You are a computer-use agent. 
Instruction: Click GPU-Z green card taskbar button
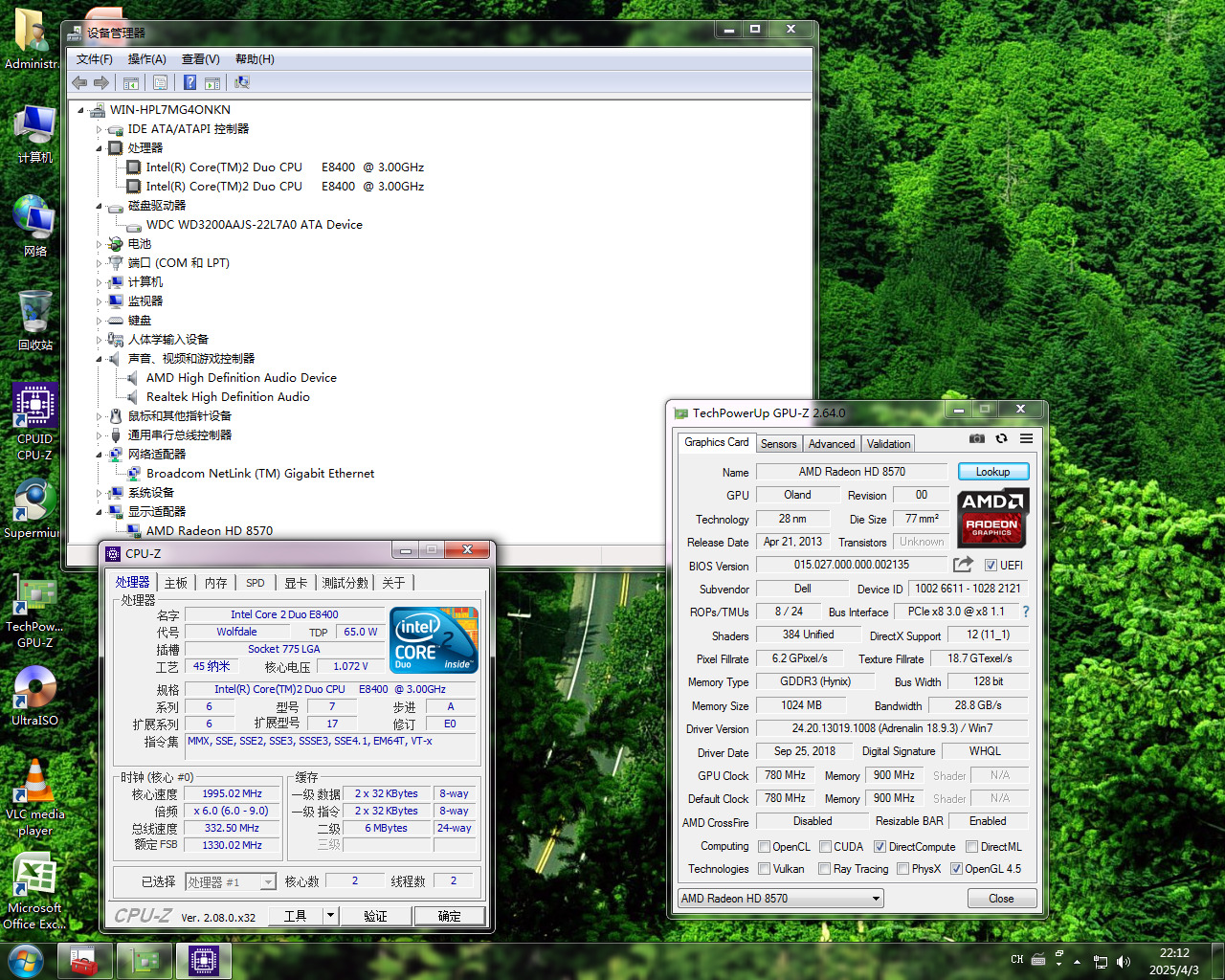[x=145, y=961]
